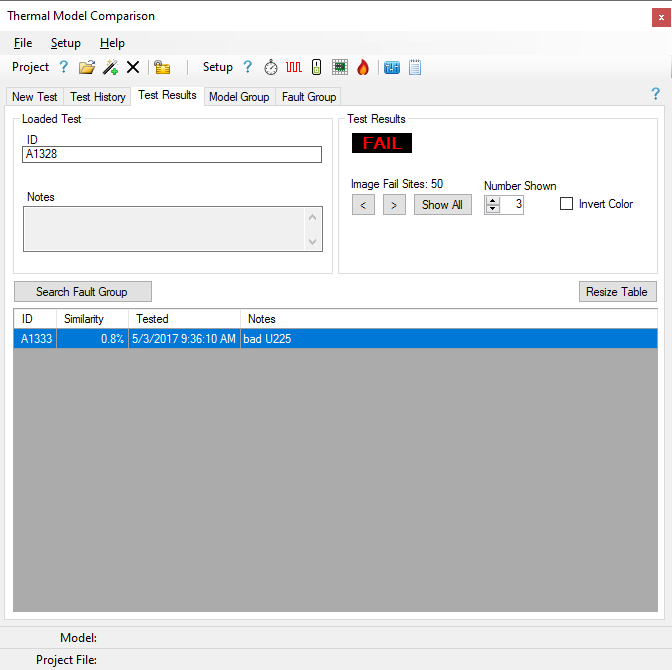Click the flame thermal setup icon

coord(363,67)
